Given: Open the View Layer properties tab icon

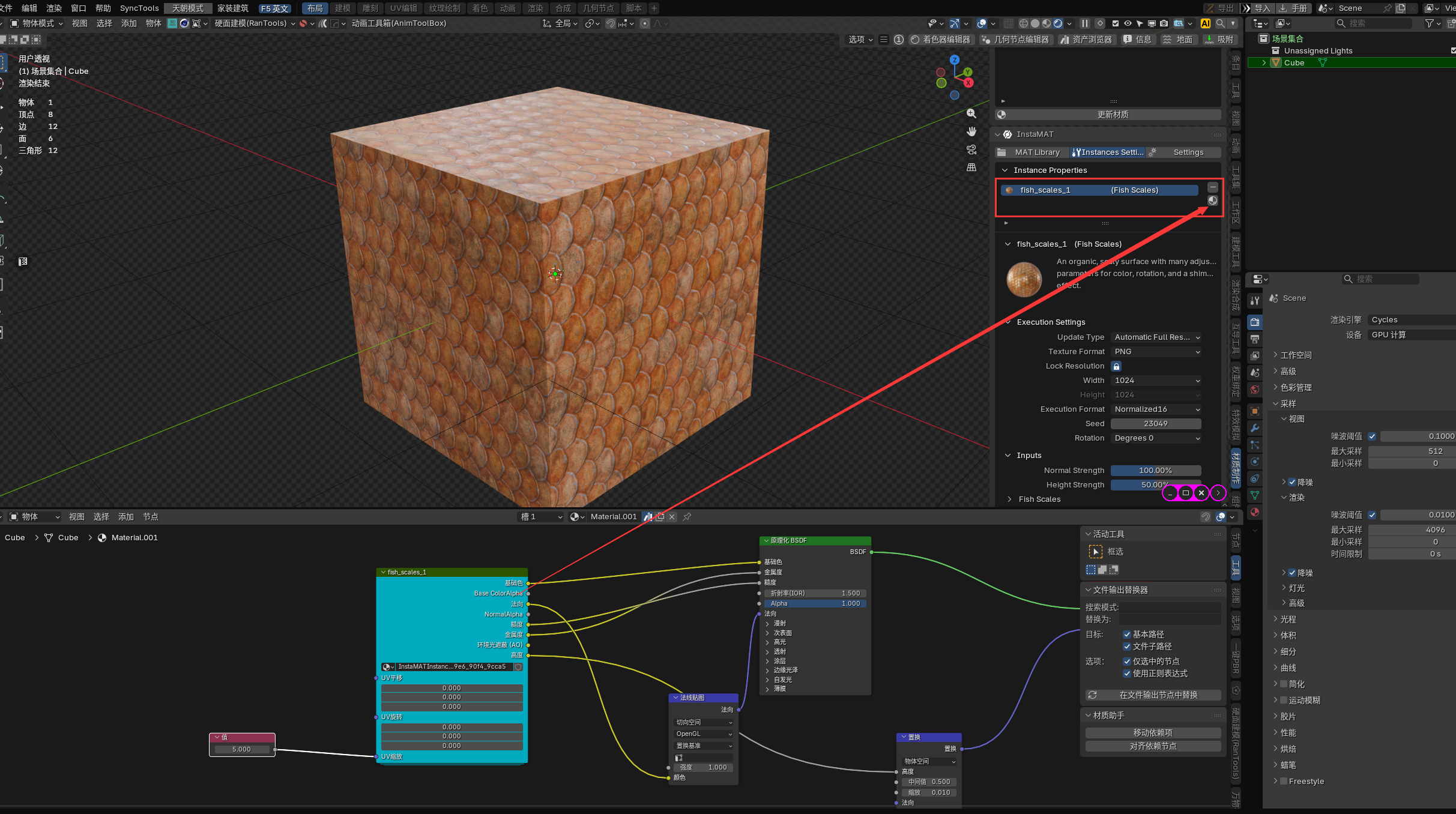Looking at the screenshot, I should (1255, 356).
